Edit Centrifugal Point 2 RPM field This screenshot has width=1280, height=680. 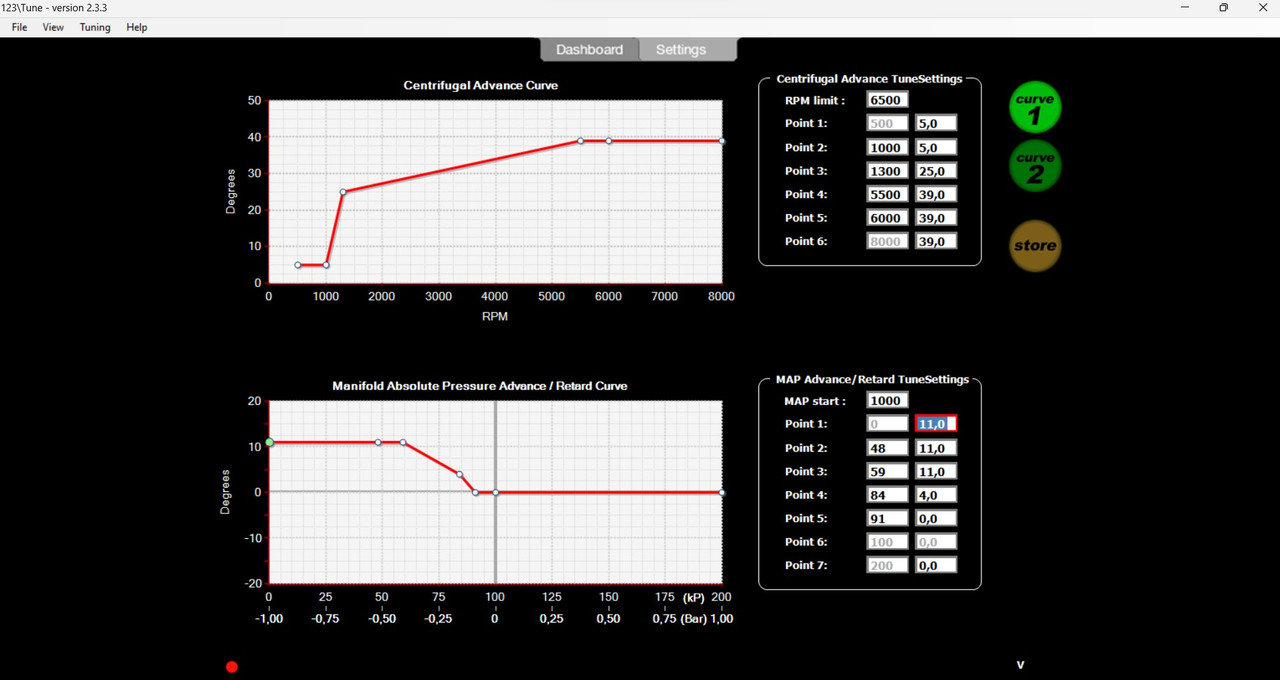pyautogui.click(x=887, y=147)
